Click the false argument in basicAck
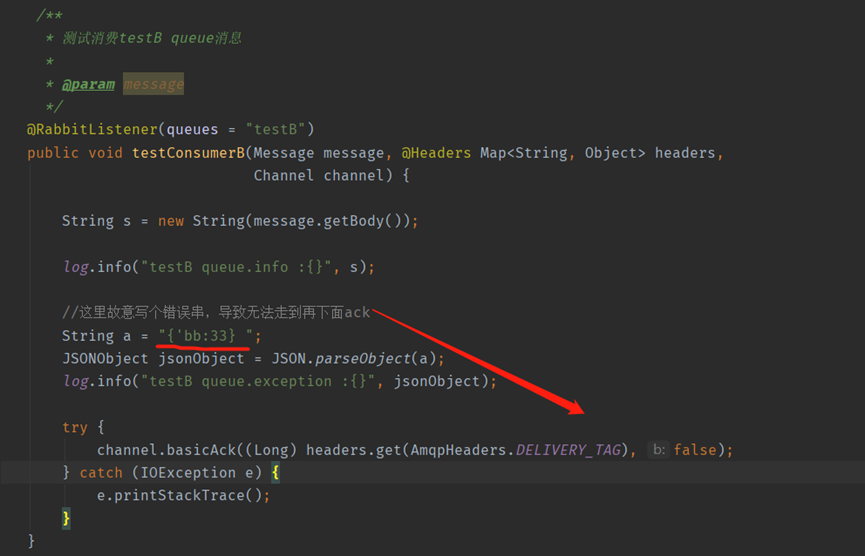 point(695,450)
